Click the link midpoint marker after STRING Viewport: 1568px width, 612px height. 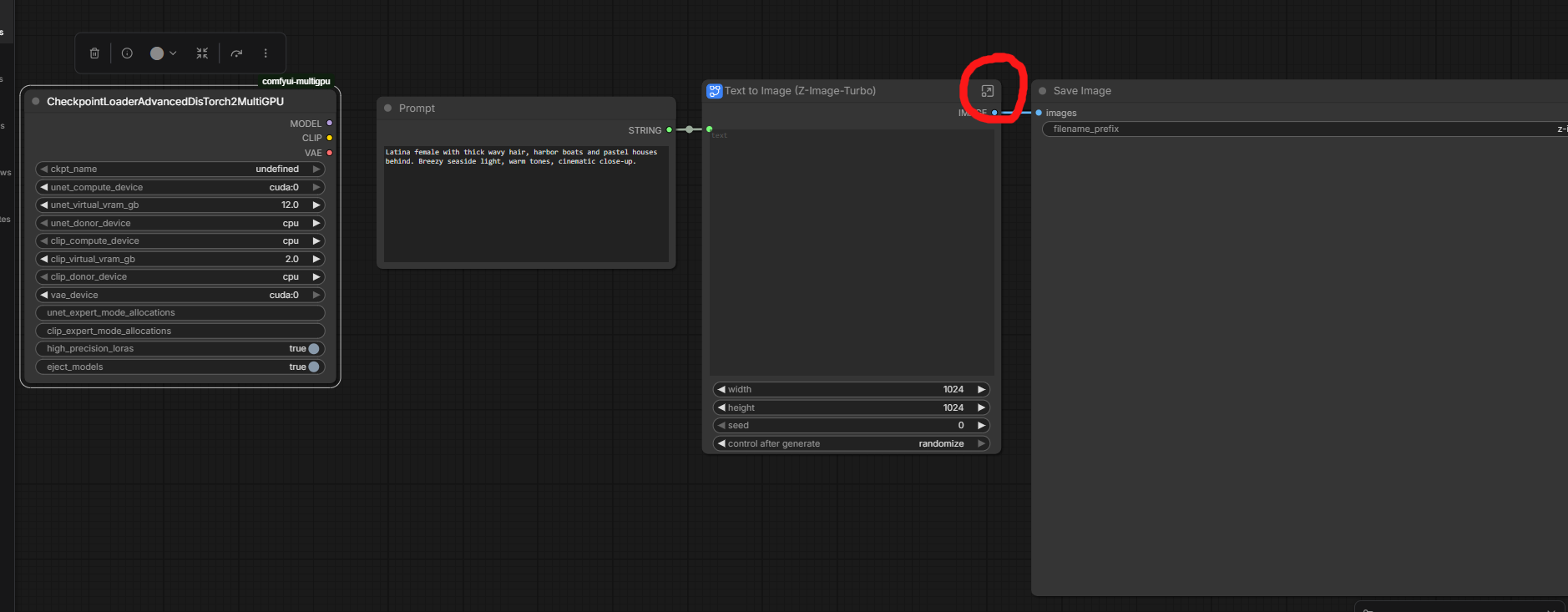pyautogui.click(x=689, y=129)
